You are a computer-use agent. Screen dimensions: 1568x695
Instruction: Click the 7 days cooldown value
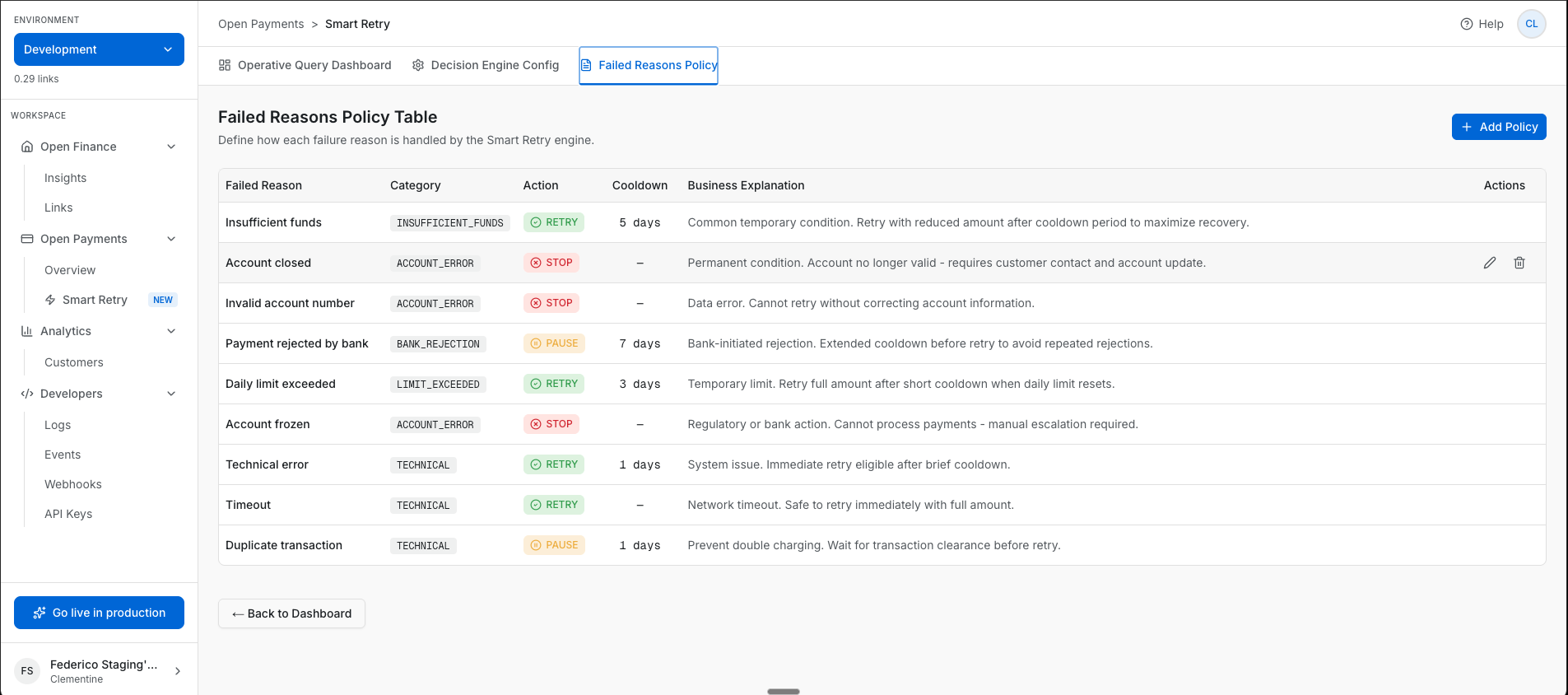click(640, 343)
